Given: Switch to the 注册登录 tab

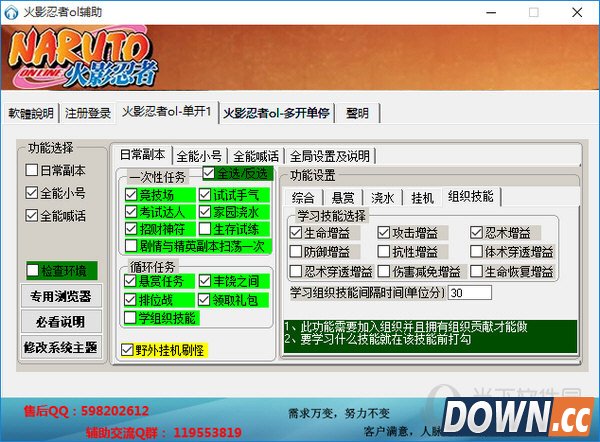Looking at the screenshot, I should [x=88, y=113].
